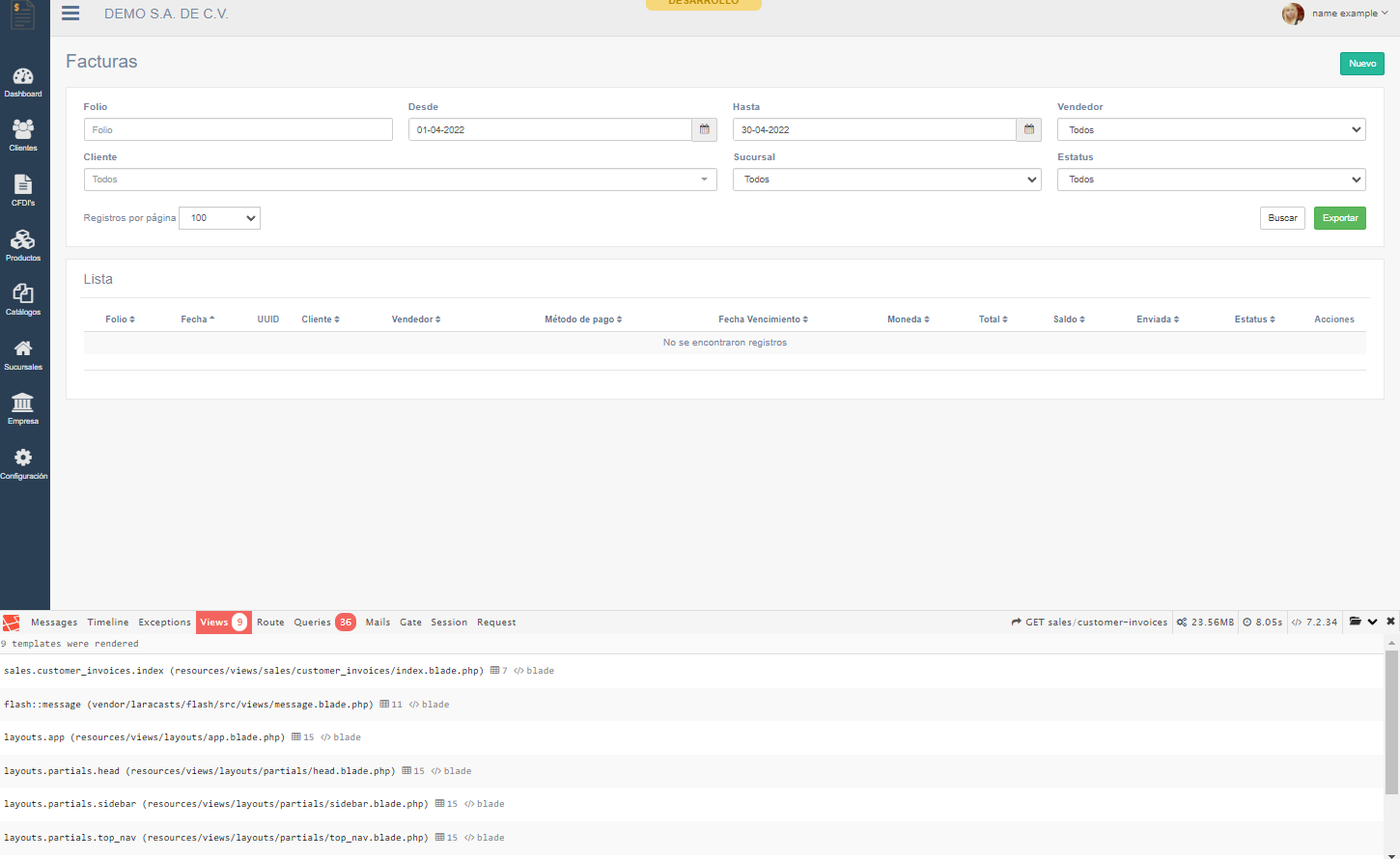Open the Mails debugbar tab

coord(378,623)
